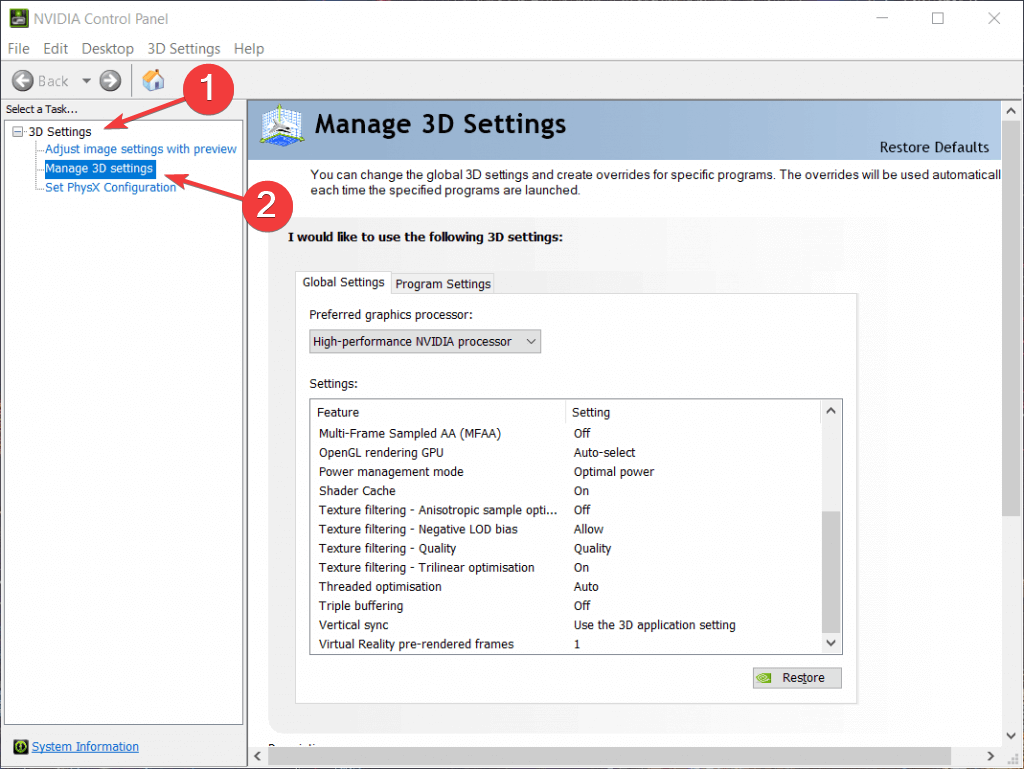Screen dimensions: 1024x769
Task: Select Manage 3D settings in tree
Action: click(99, 168)
